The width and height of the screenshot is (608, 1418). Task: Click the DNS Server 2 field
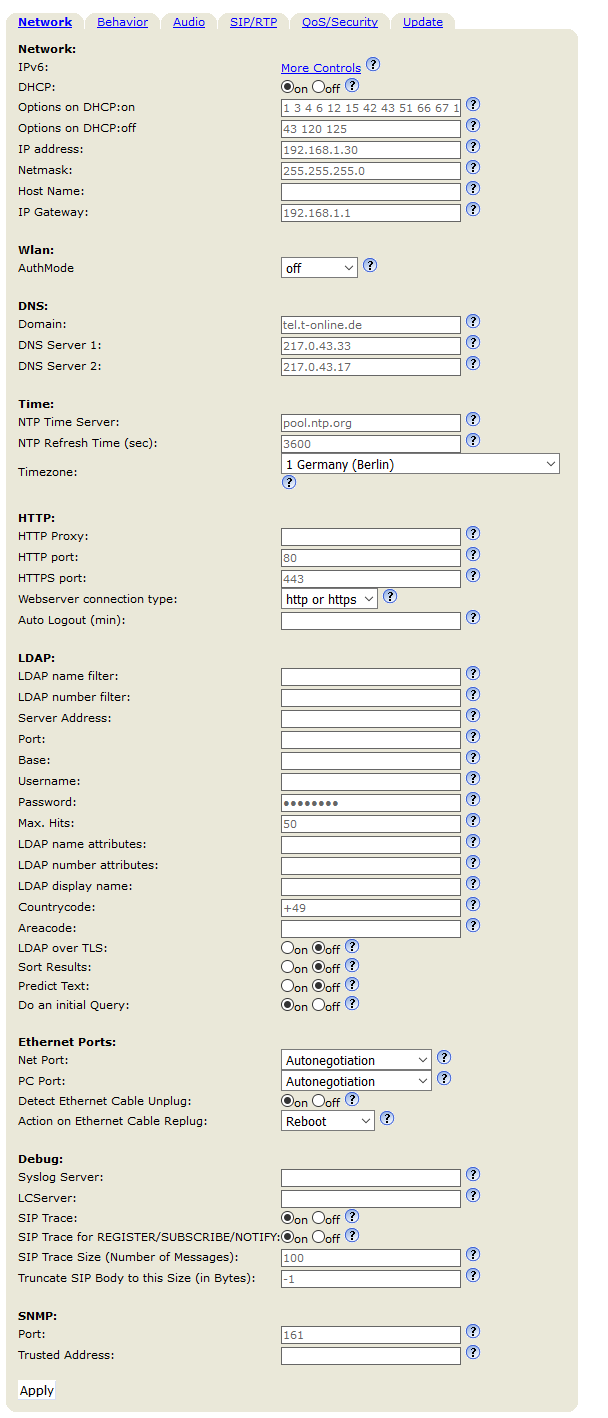click(x=371, y=366)
